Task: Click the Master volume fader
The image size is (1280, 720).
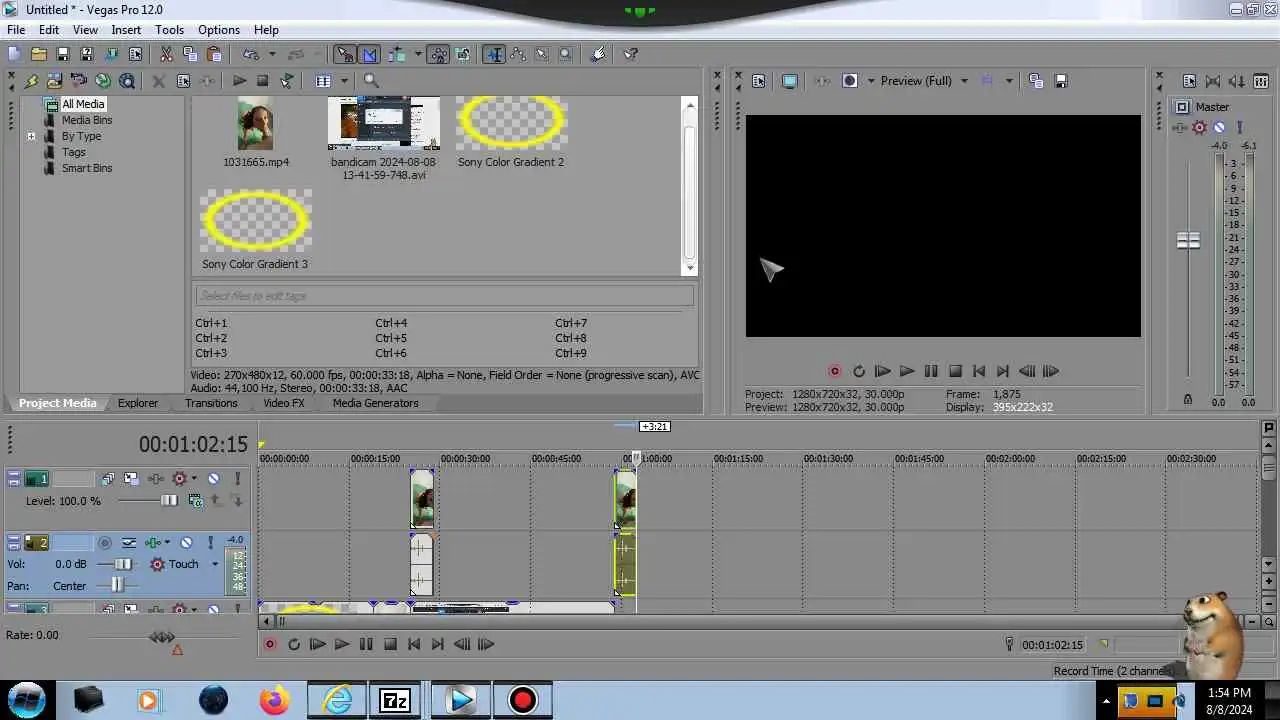Action: [1188, 240]
